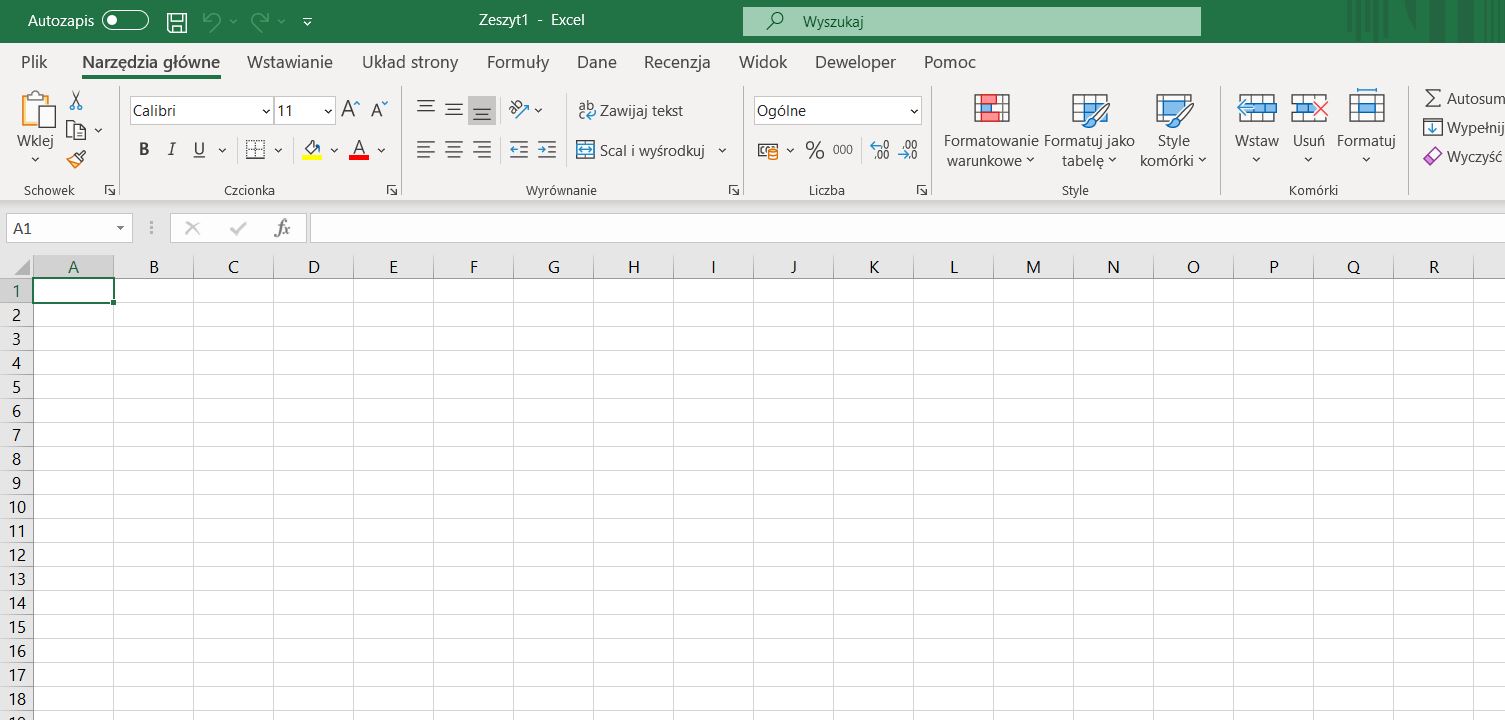Click the Select All corner triangle

[22, 268]
